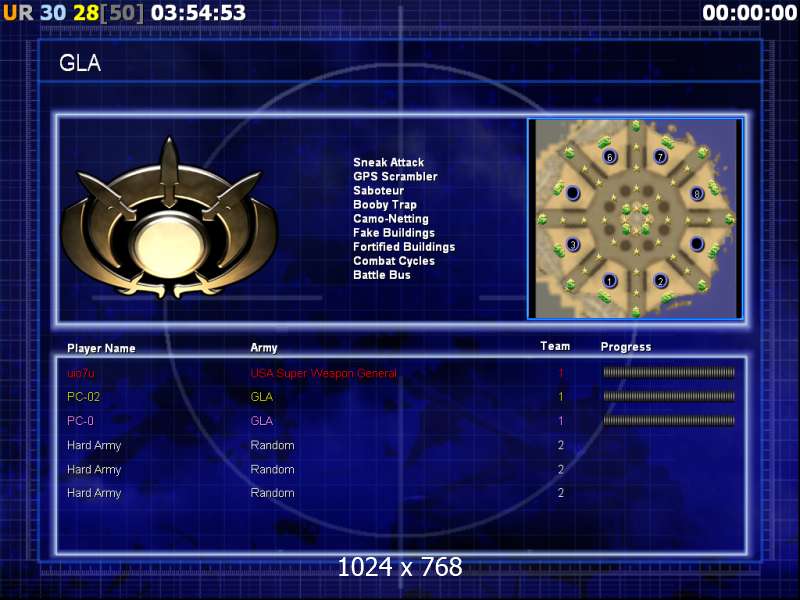The height and width of the screenshot is (600, 800).
Task: Click USA Super Weapon General army
Action: 323,373
